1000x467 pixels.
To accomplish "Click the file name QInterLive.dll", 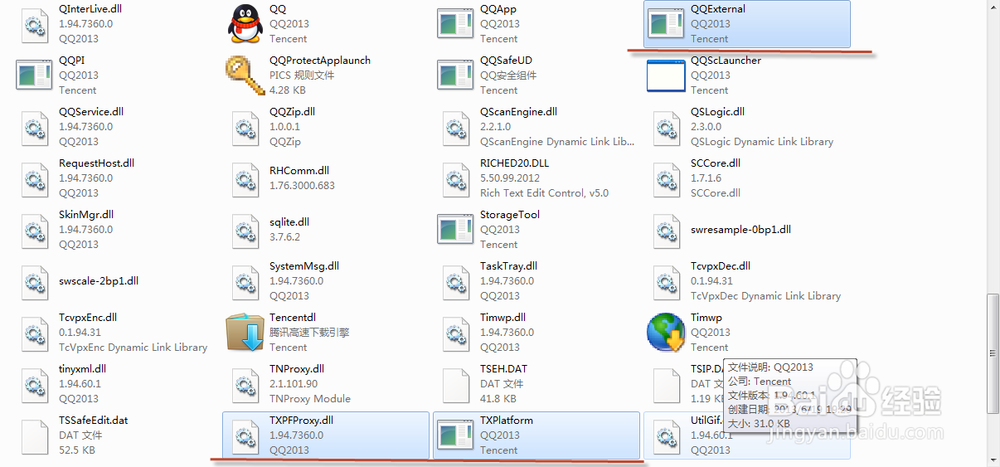I will tap(91, 9).
